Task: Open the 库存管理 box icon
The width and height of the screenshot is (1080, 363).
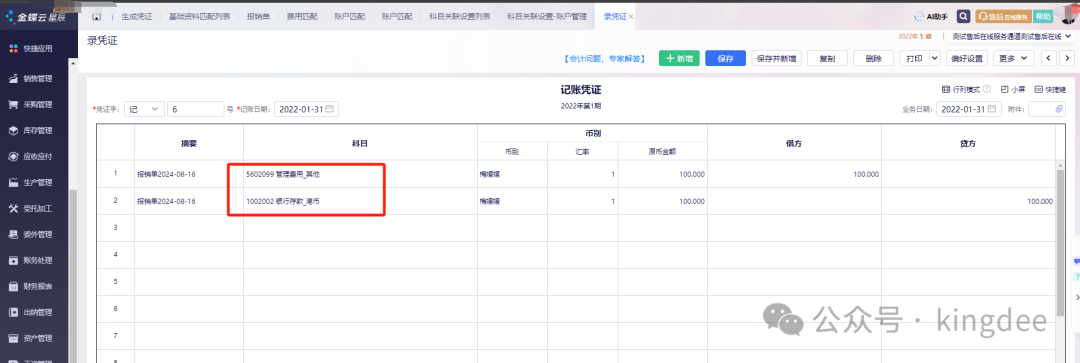Action: pyautogui.click(x=12, y=130)
